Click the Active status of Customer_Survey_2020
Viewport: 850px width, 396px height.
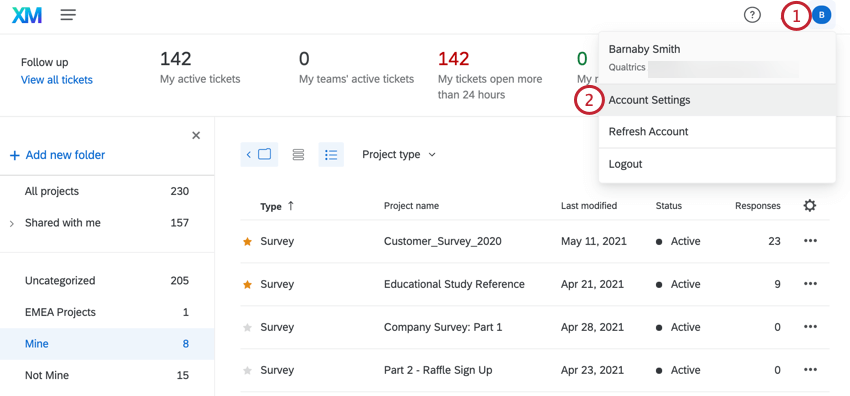click(x=678, y=241)
